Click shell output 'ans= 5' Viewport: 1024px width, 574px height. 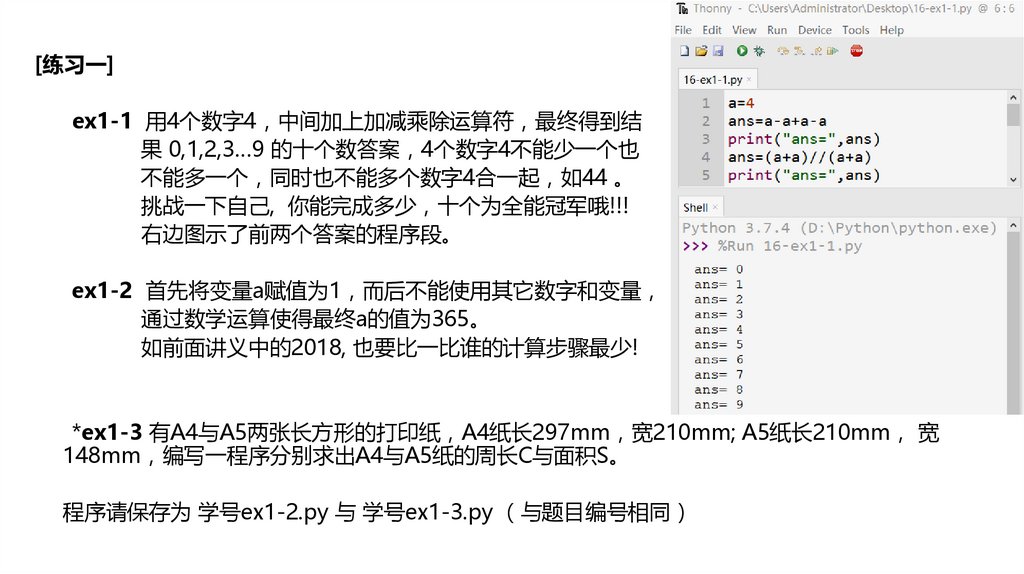[x=718, y=345]
